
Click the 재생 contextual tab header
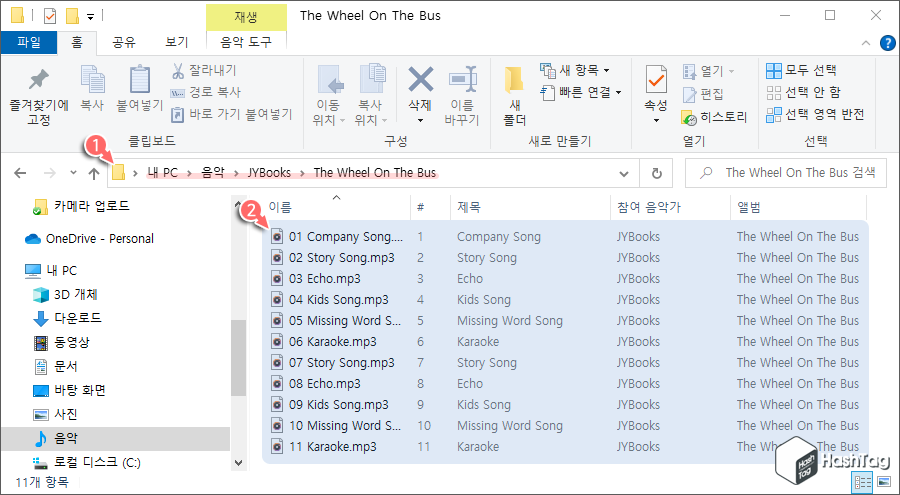[246, 17]
